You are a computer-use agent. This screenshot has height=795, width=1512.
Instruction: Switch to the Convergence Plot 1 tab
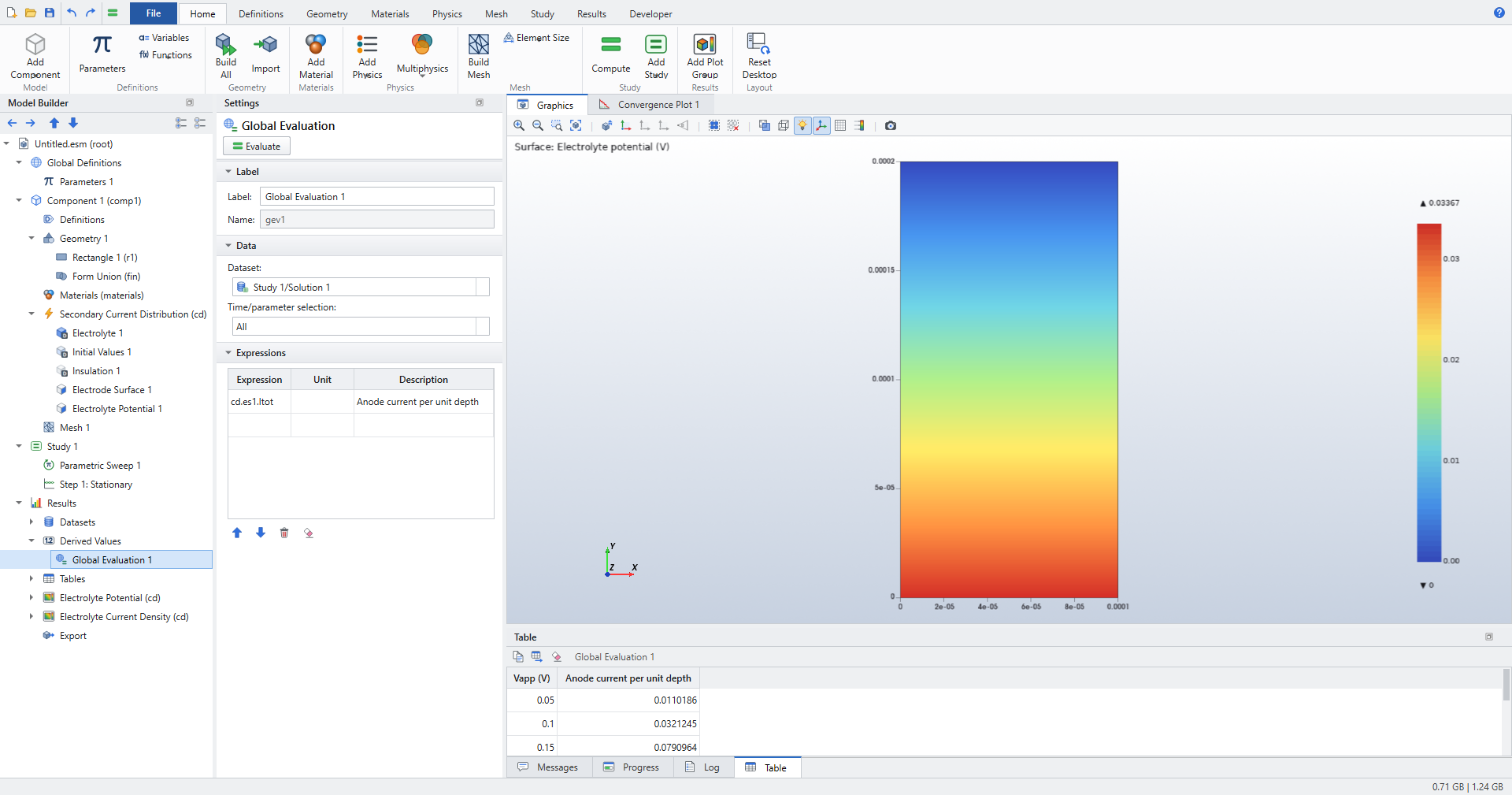(x=650, y=105)
